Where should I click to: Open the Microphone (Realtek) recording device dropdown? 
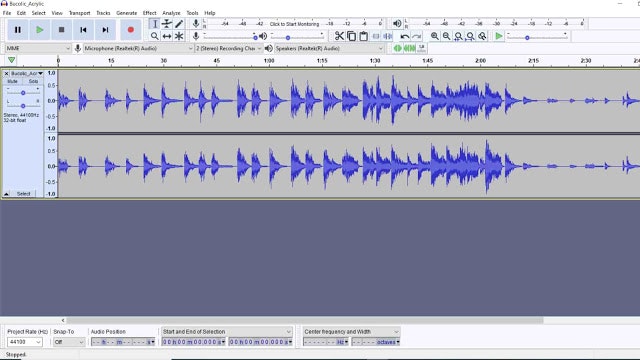click(x=138, y=48)
